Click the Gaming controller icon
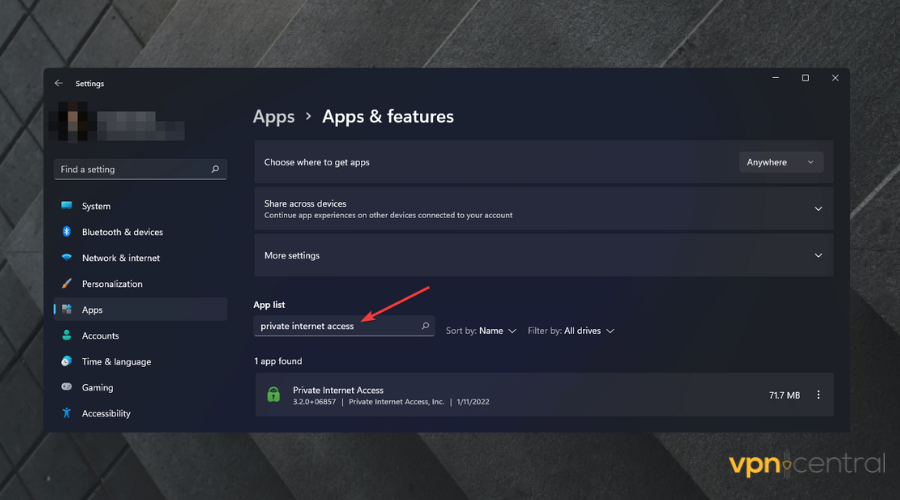Viewport: 900px width, 500px height. pos(67,387)
